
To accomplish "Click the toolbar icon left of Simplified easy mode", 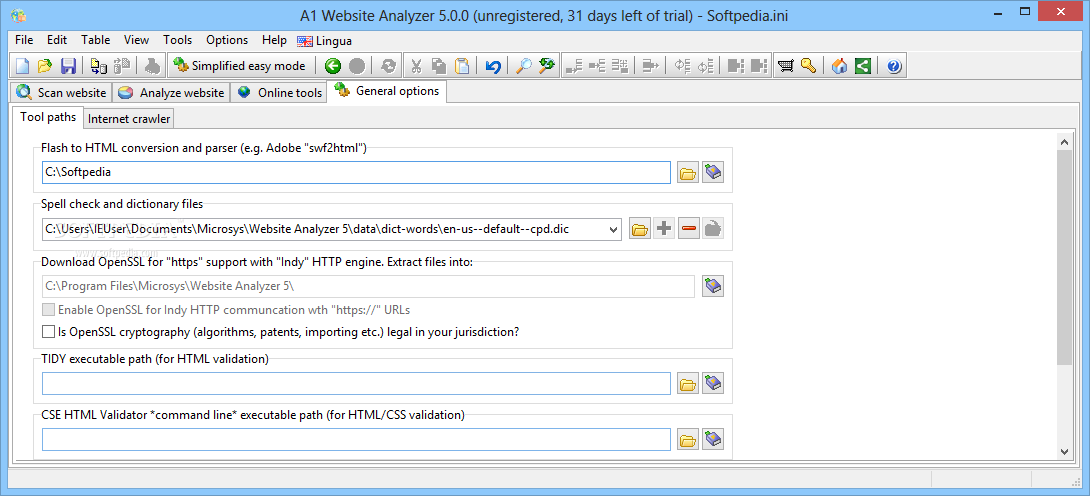I will coord(152,66).
